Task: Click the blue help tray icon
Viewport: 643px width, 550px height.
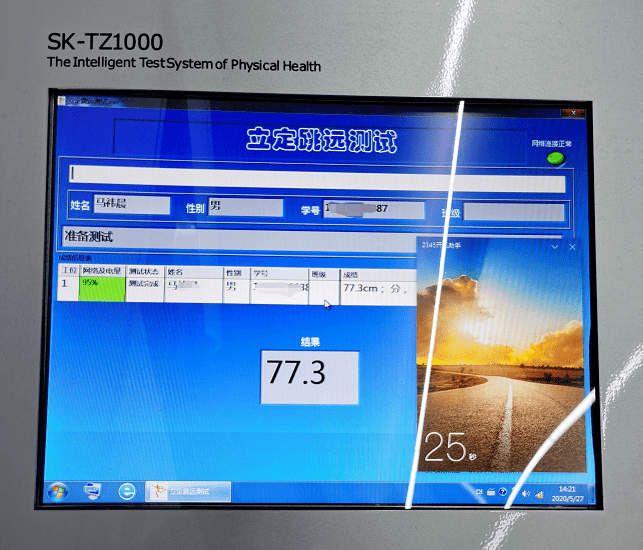Action: point(503,492)
